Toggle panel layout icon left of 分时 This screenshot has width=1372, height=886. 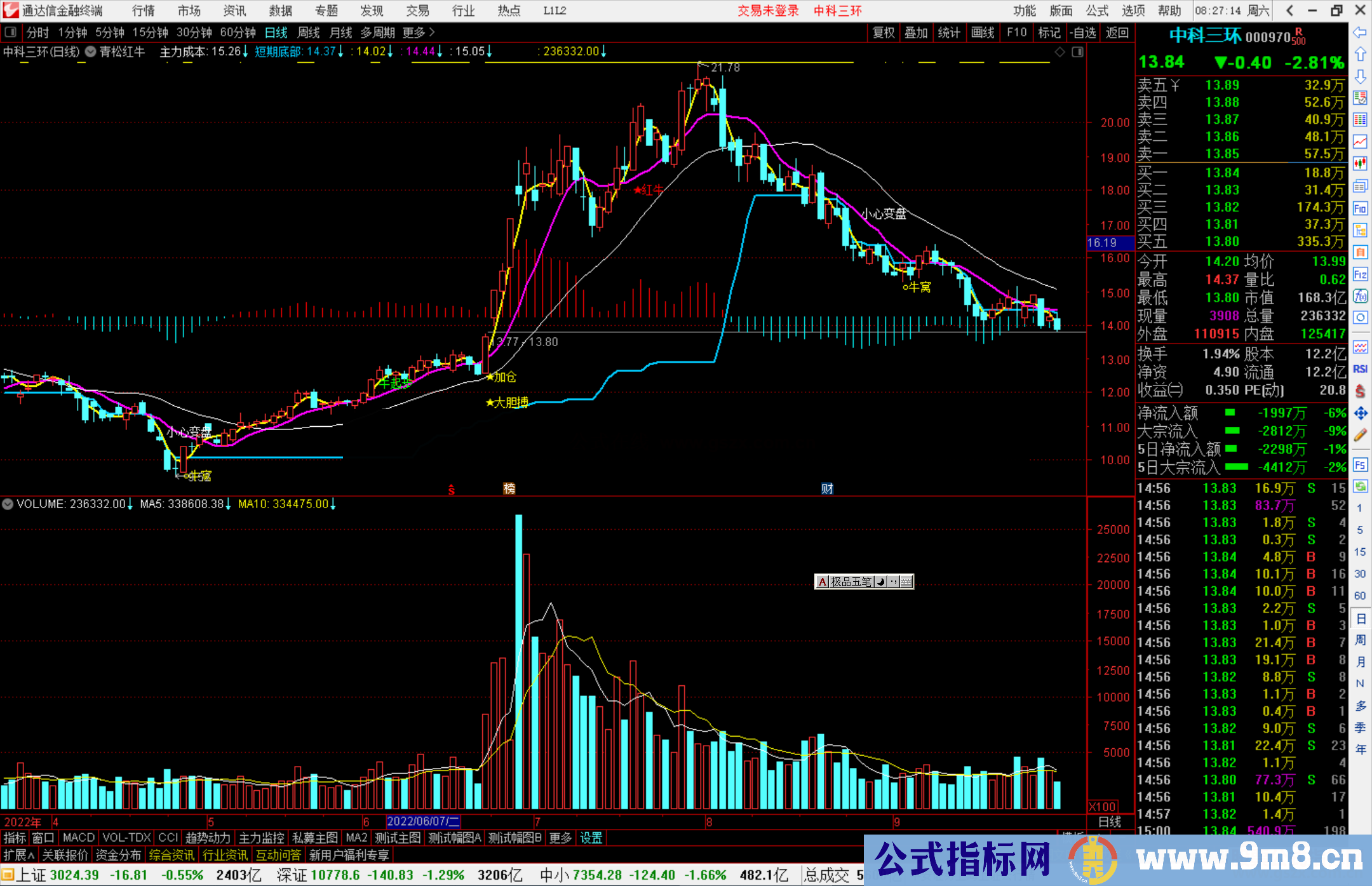click(x=11, y=32)
